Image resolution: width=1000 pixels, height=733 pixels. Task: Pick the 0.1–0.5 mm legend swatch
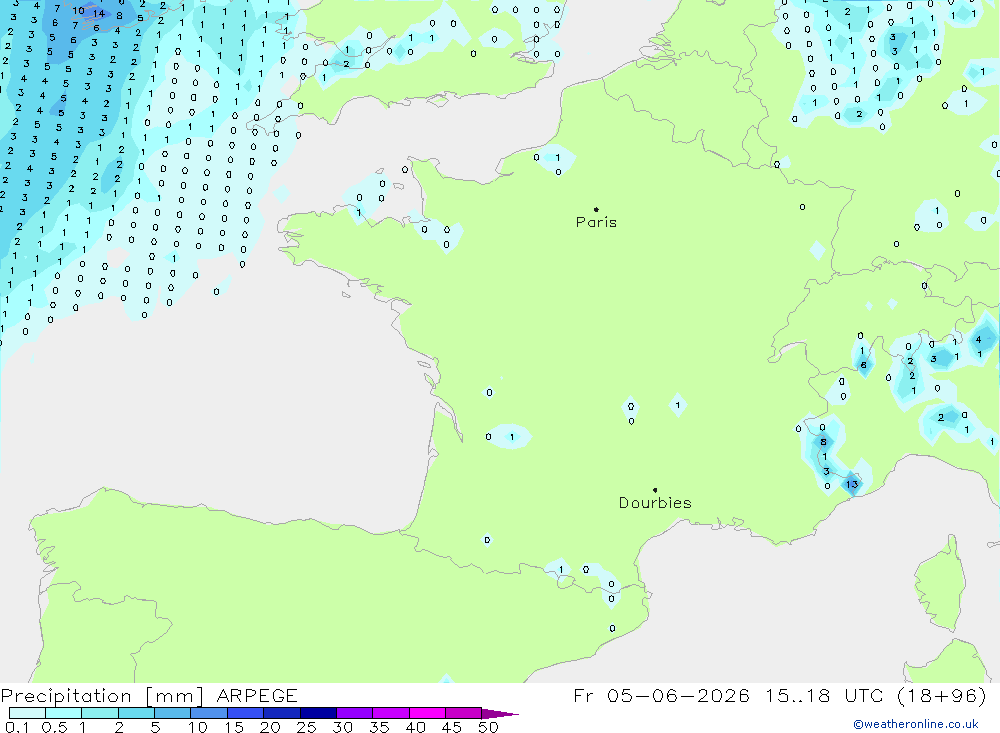point(27,713)
